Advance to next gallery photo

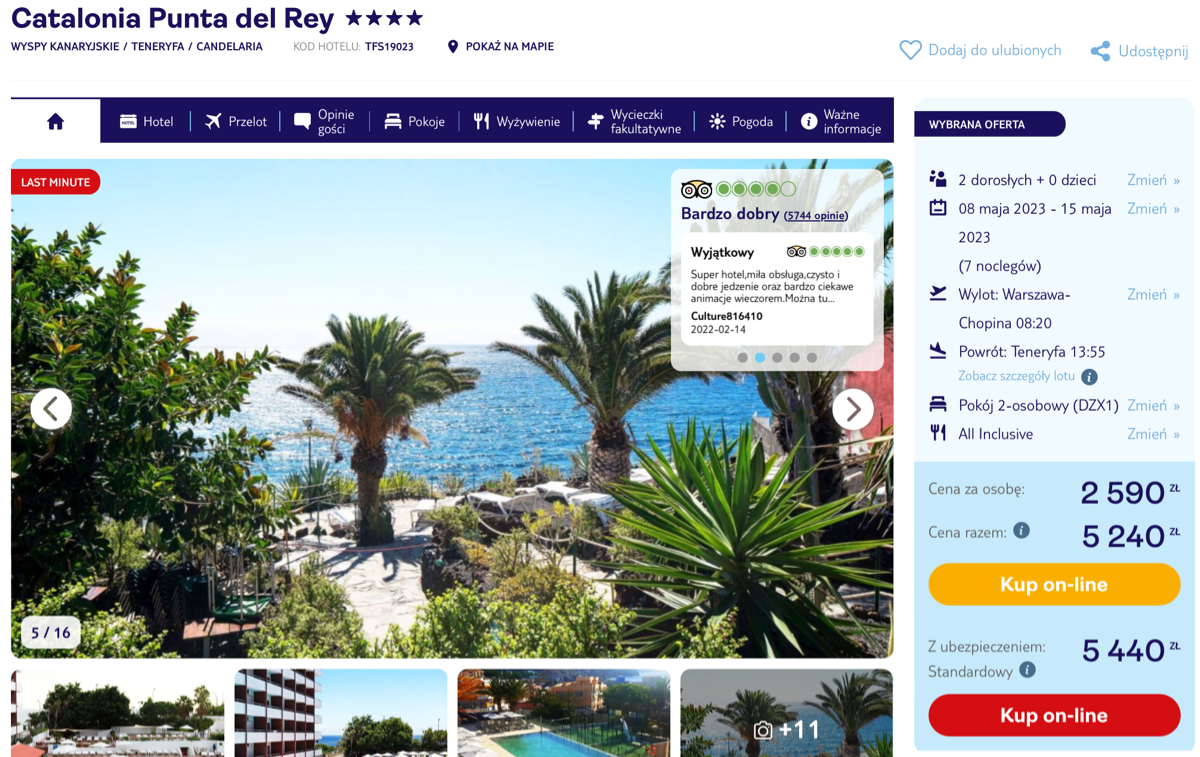[853, 409]
